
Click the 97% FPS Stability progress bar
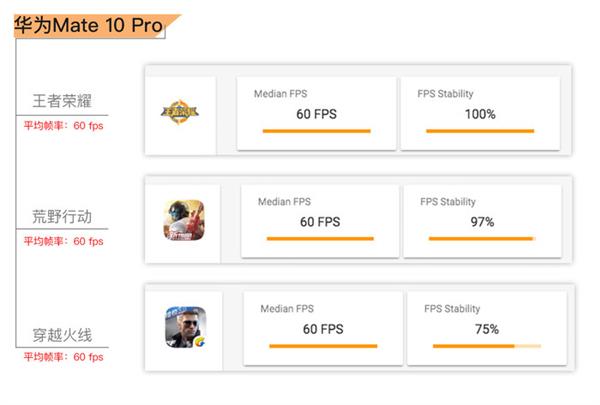click(x=482, y=238)
